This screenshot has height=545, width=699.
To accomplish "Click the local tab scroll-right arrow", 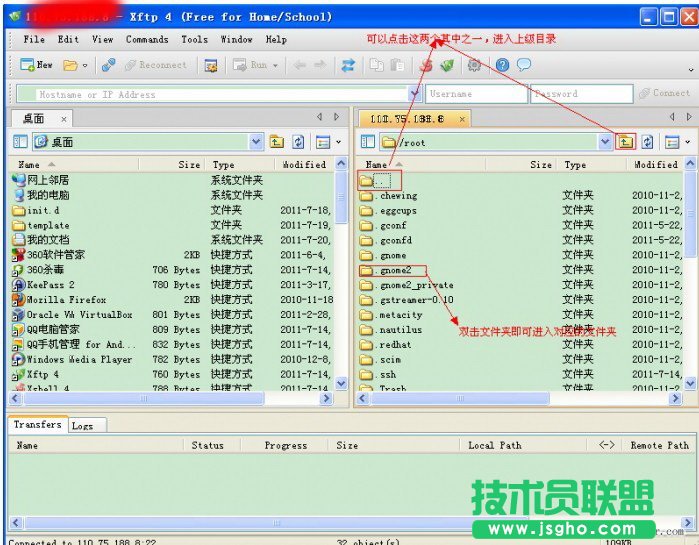I will pos(337,117).
